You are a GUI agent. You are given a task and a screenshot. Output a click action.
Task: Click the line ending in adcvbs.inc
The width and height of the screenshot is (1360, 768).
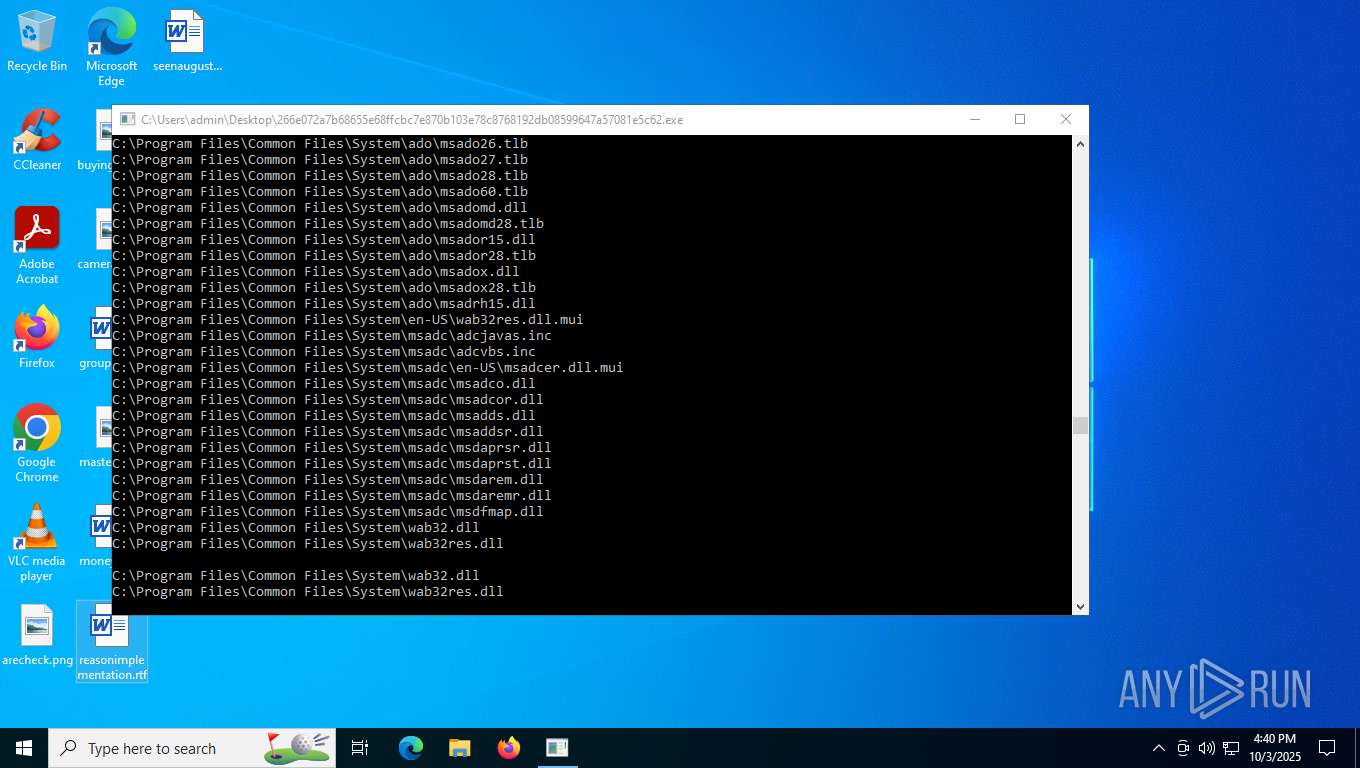pyautogui.click(x=324, y=352)
